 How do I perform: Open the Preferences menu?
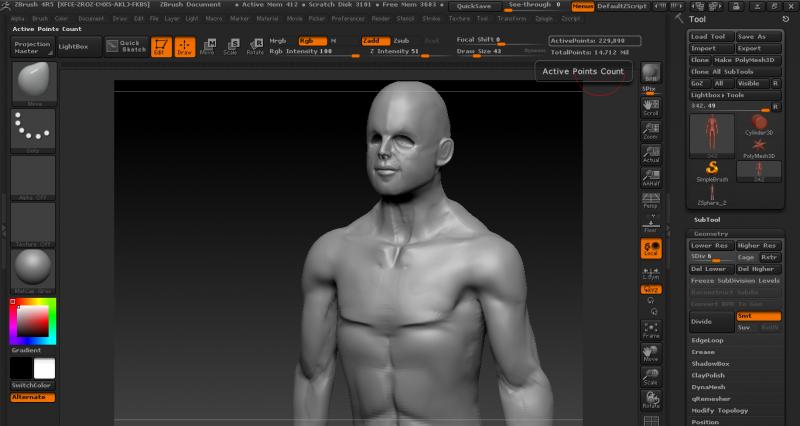[348, 18]
